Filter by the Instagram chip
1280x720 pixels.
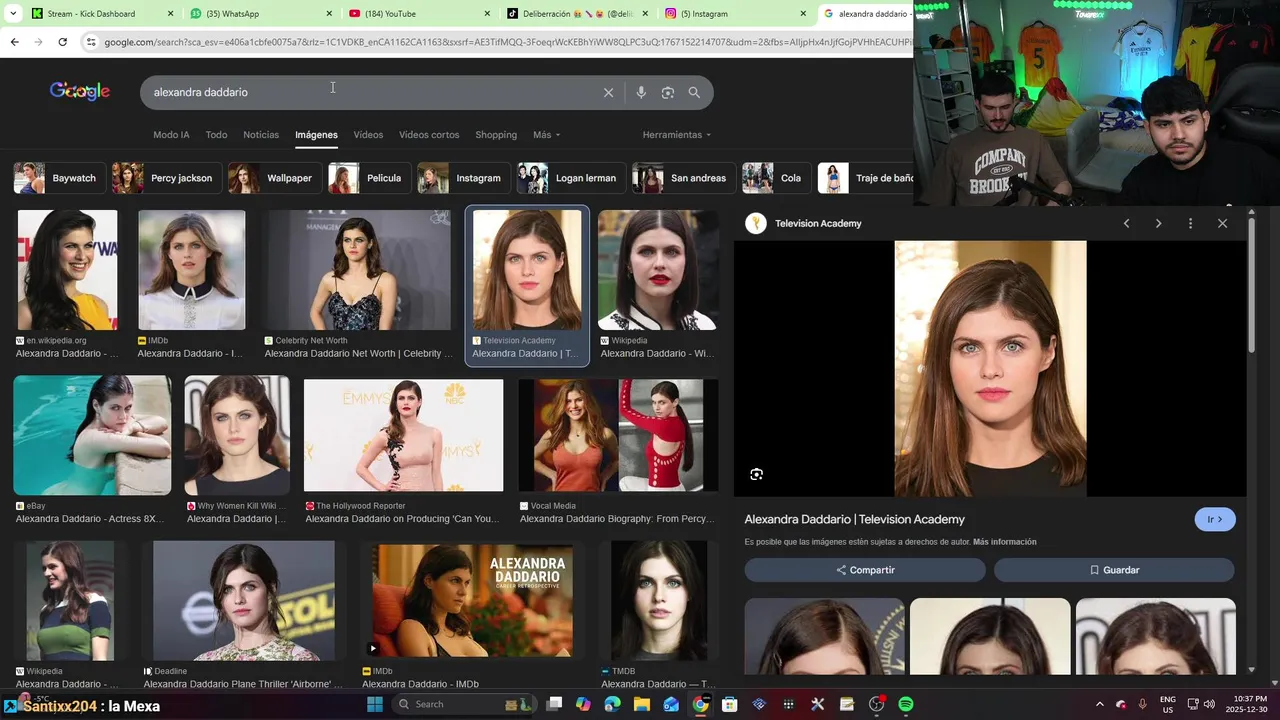(x=463, y=178)
